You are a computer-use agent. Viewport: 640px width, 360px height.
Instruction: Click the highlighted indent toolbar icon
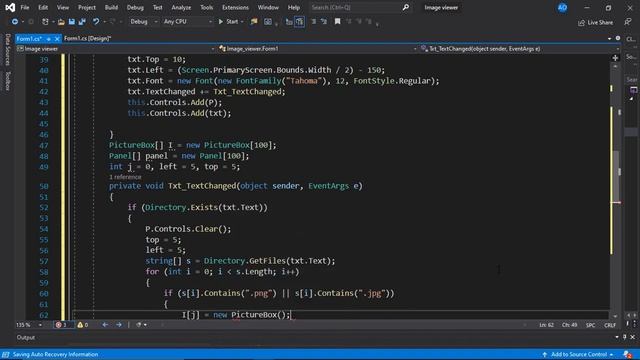tap(300, 22)
